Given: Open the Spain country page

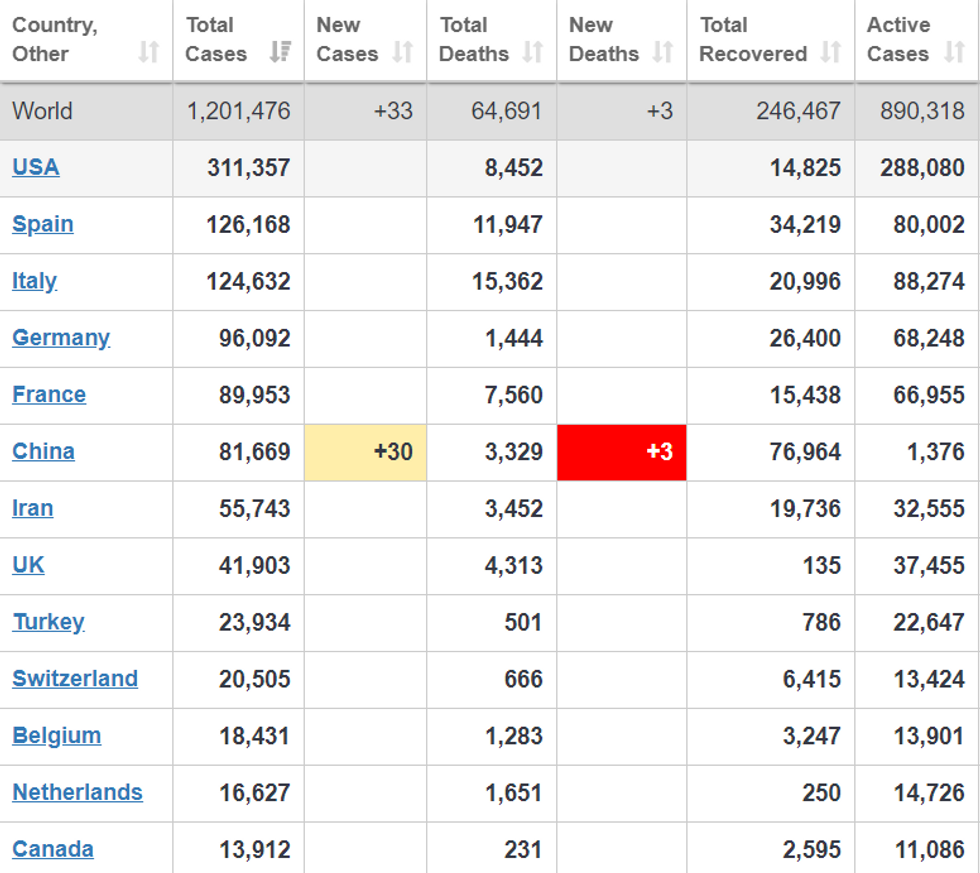Looking at the screenshot, I should 43,224.
